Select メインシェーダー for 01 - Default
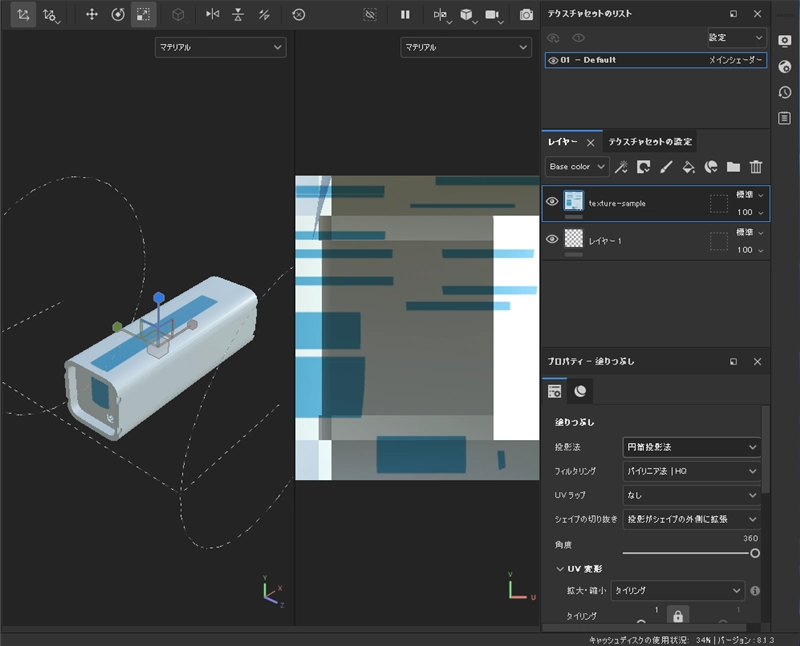800x646 pixels. point(735,60)
